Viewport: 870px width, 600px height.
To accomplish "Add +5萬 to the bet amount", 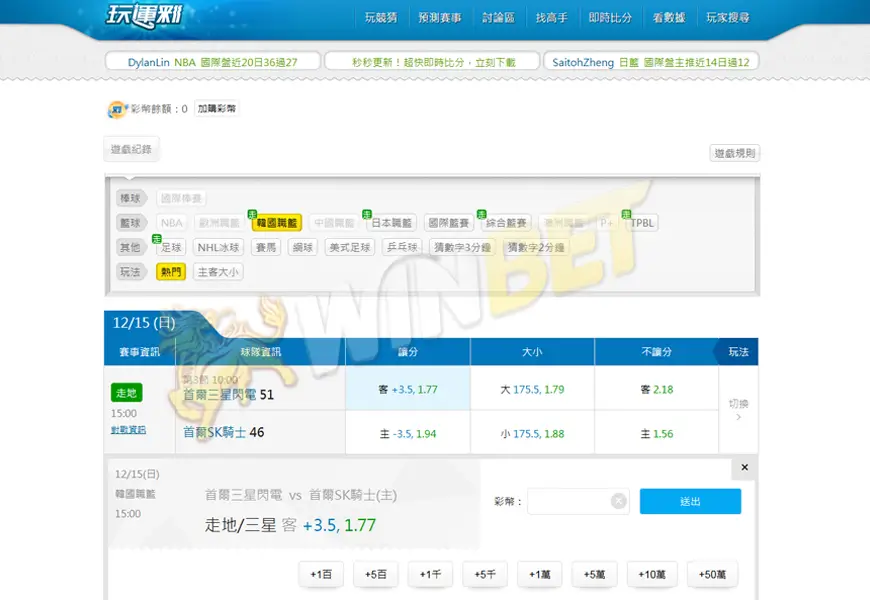I will (594, 574).
